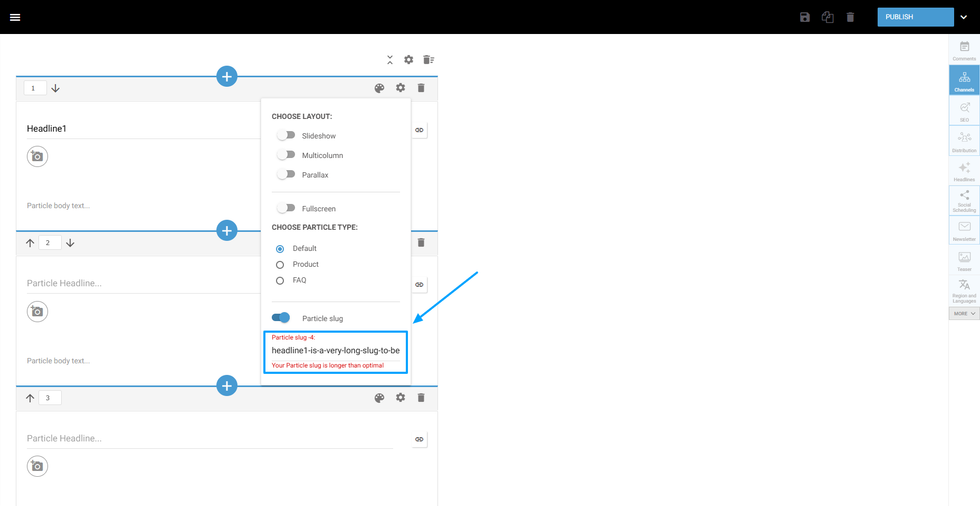This screenshot has width=980, height=506.
Task: Add image to the Headline1 particle
Action: (x=37, y=156)
